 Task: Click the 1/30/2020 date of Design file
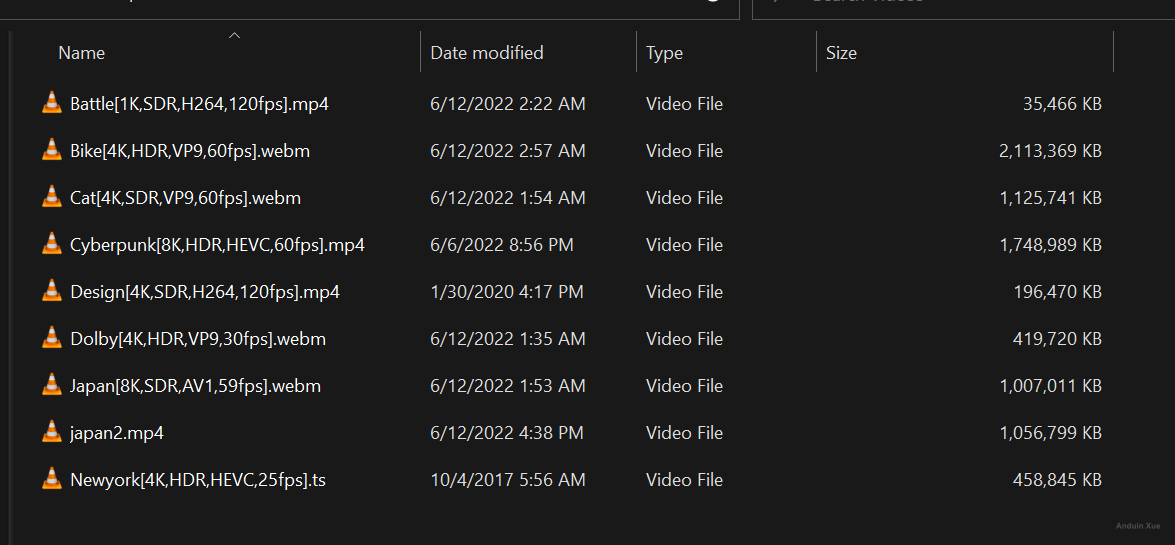[x=505, y=292]
